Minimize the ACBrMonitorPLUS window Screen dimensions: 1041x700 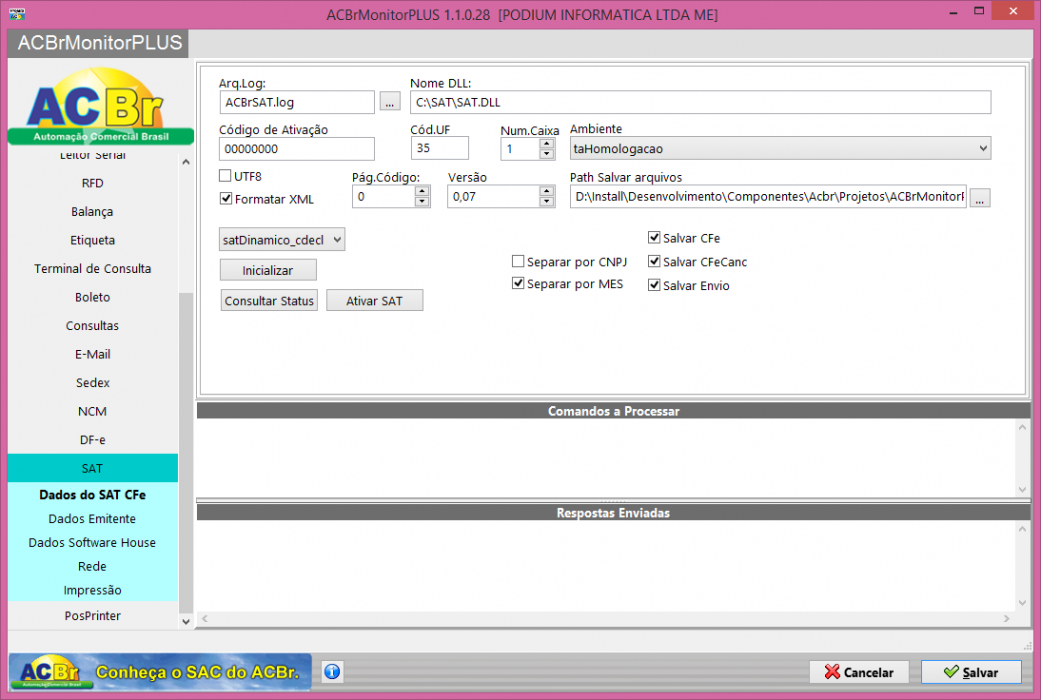tap(954, 12)
